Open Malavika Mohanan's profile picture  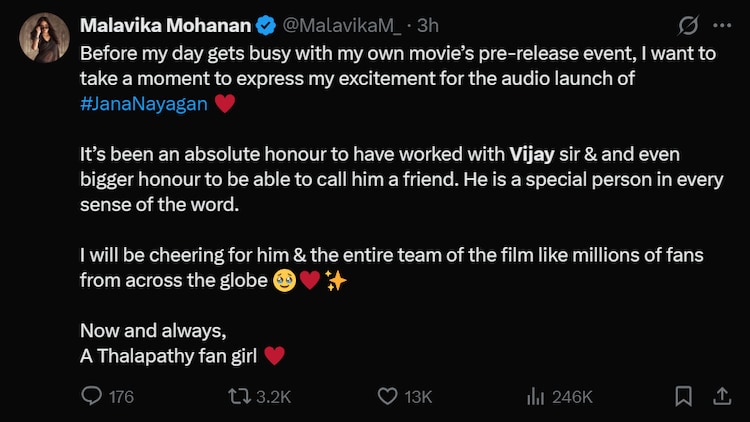[x=40, y=37]
